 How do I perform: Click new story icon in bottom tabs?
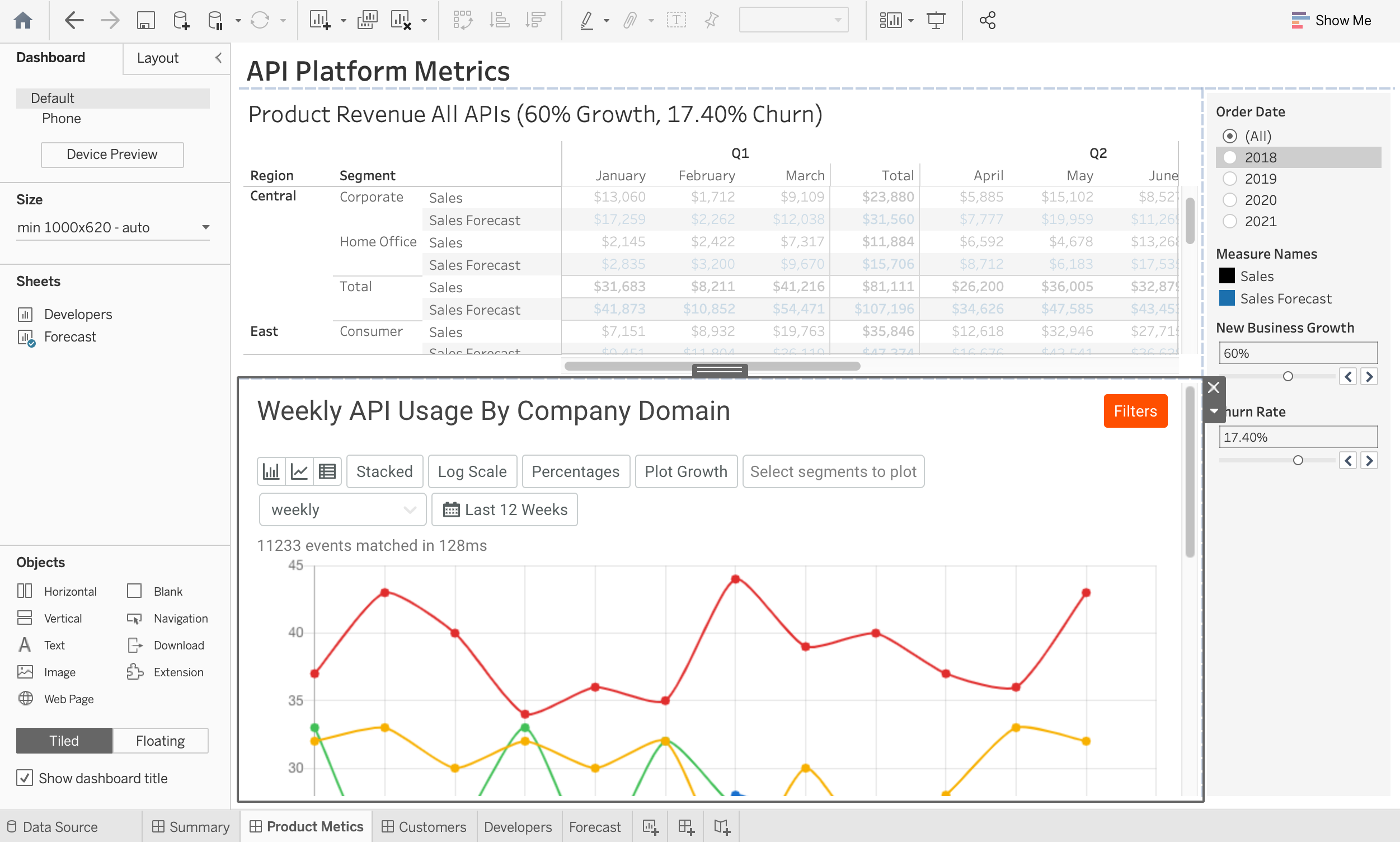coord(722,827)
